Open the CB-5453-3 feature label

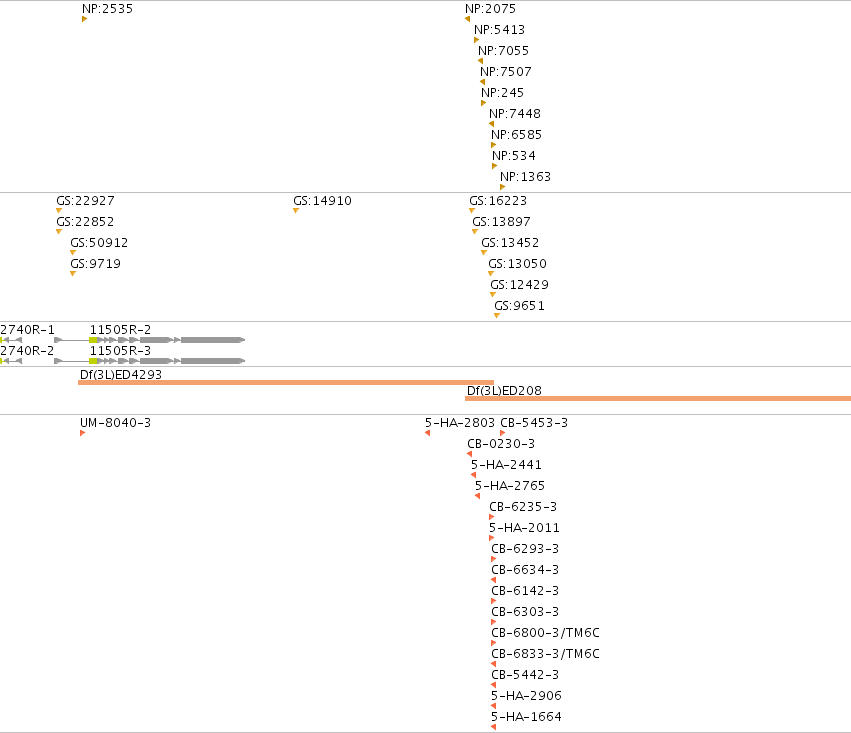coord(534,423)
